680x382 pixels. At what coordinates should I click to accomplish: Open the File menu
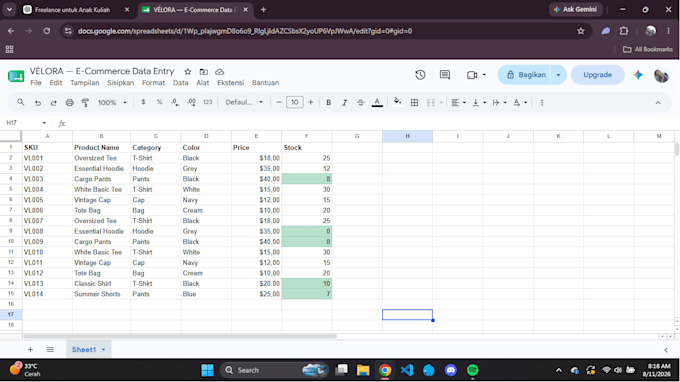tap(36, 83)
